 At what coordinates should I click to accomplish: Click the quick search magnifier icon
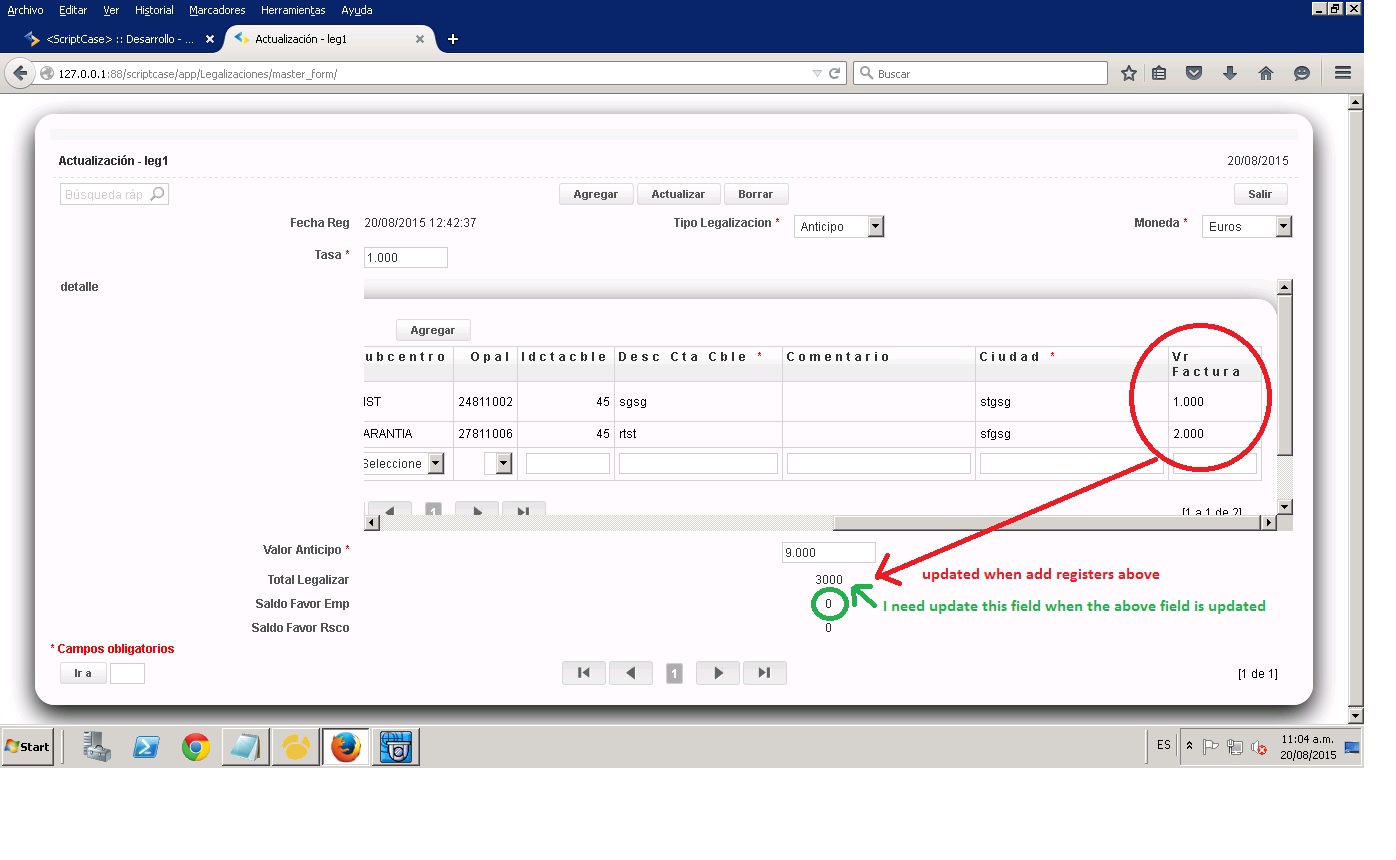157,194
